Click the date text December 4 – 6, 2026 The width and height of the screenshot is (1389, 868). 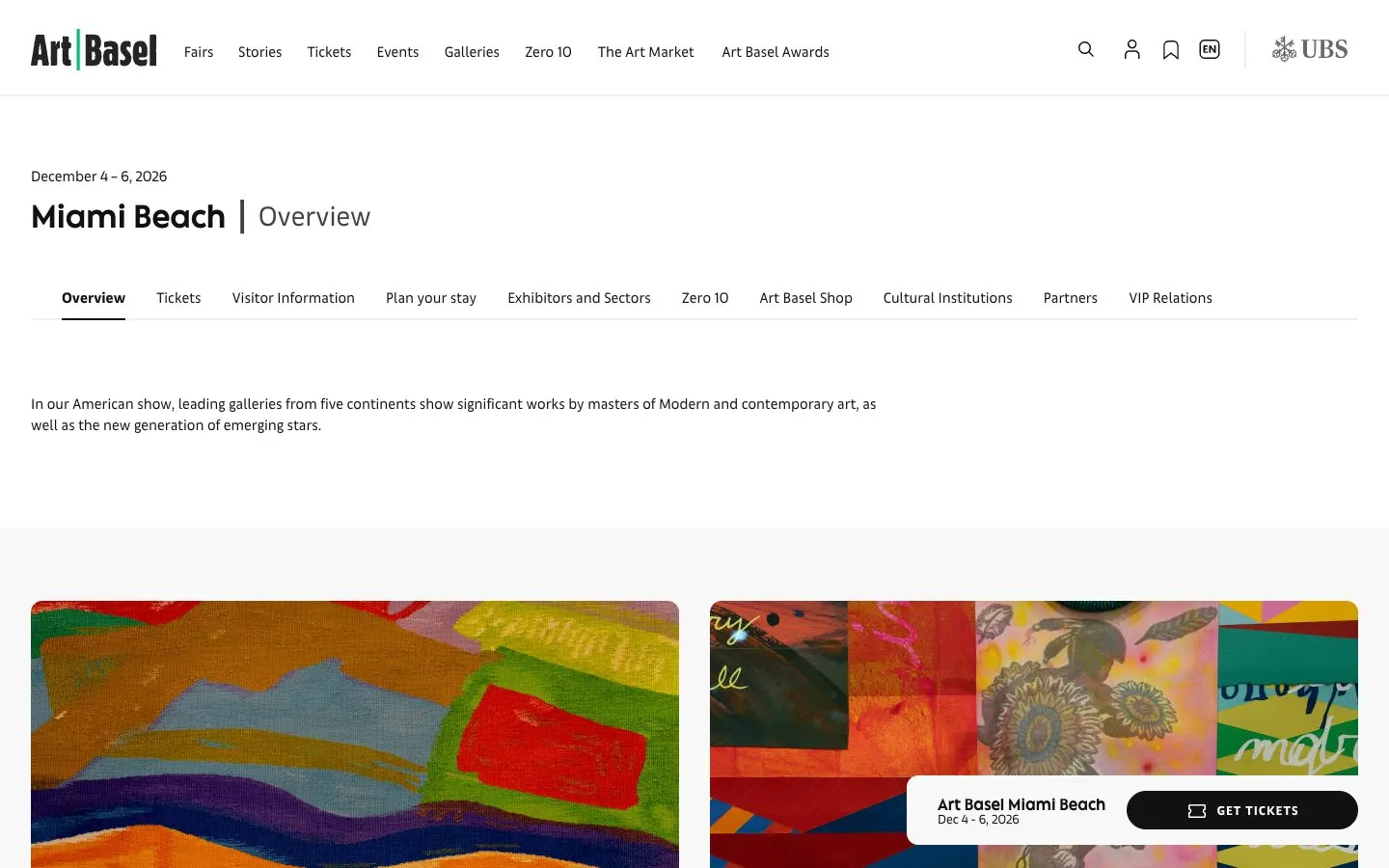coord(99,176)
